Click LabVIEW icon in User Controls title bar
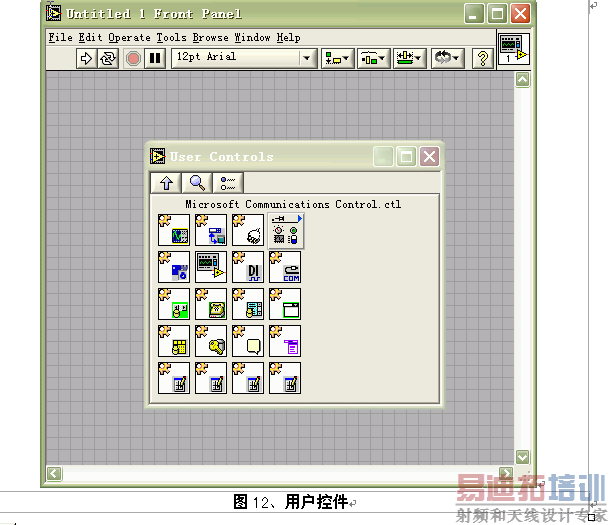 point(158,156)
